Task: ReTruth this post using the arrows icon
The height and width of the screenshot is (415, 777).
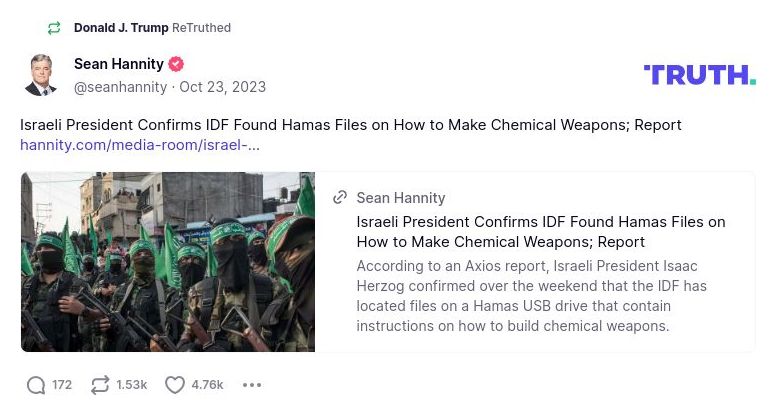Action: pyautogui.click(x=100, y=385)
